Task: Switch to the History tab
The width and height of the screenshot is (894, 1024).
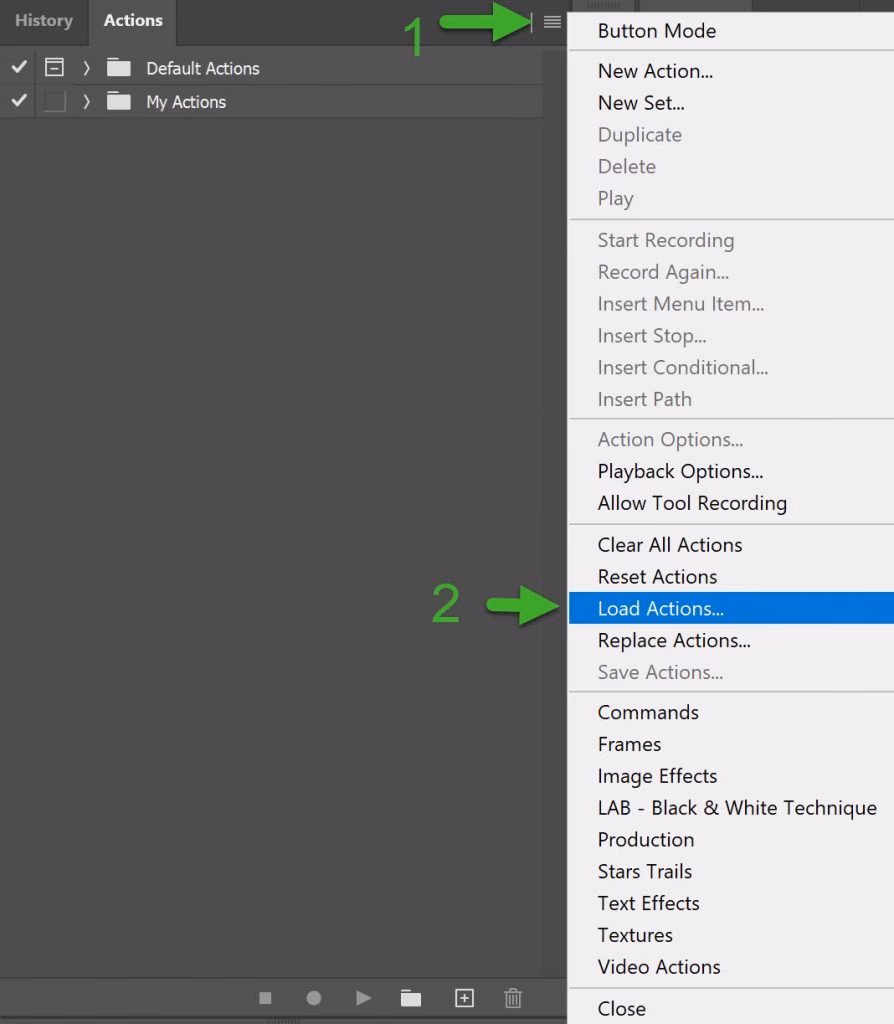Action: (44, 19)
